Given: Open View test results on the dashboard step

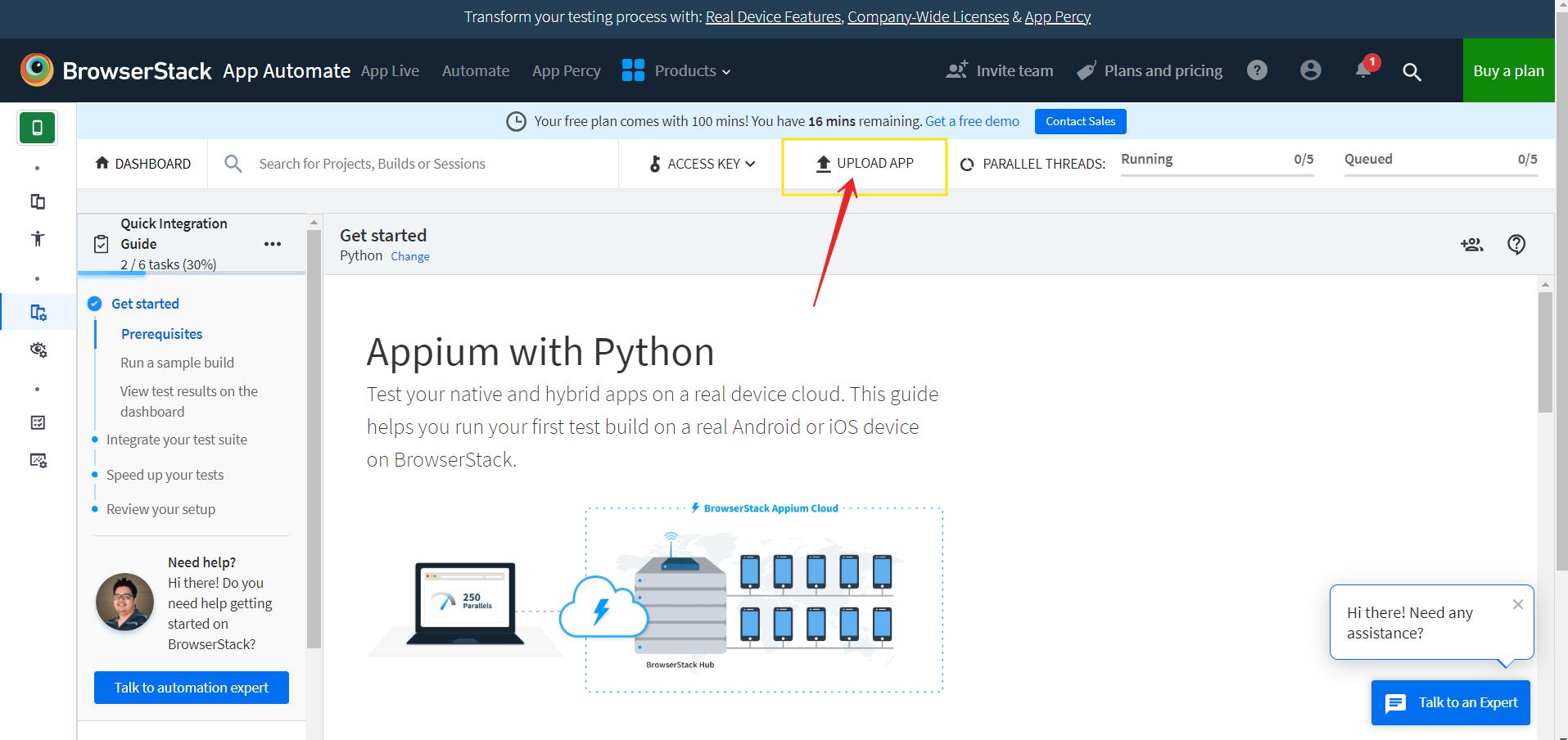Looking at the screenshot, I should (x=189, y=401).
